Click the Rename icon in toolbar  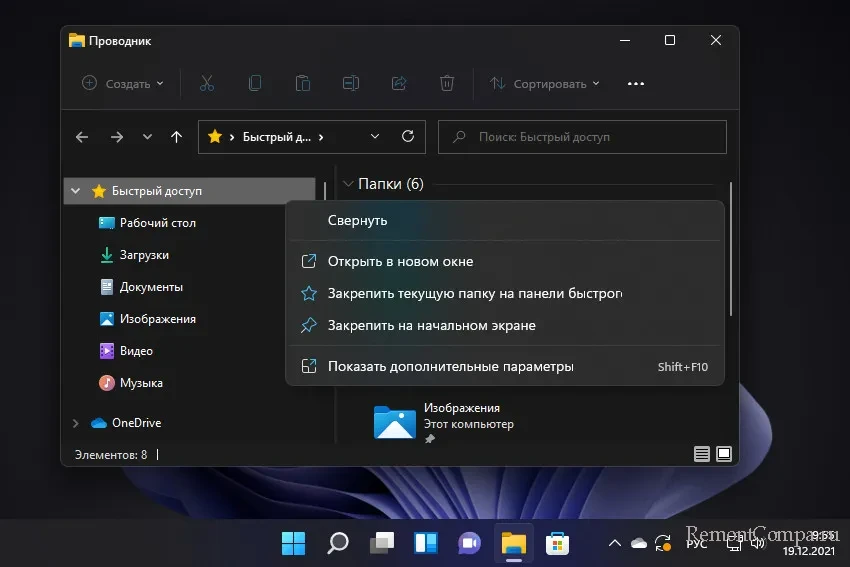(x=351, y=84)
